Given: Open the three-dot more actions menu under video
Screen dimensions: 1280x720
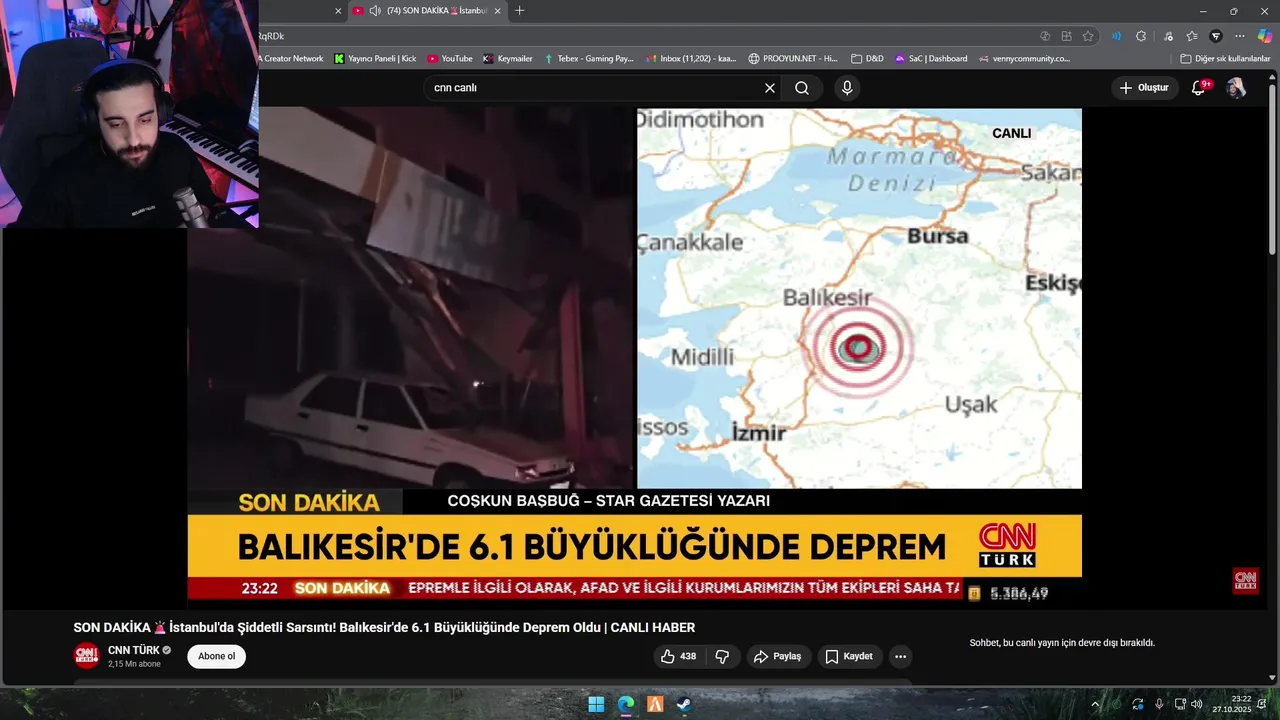Looking at the screenshot, I should click(900, 656).
